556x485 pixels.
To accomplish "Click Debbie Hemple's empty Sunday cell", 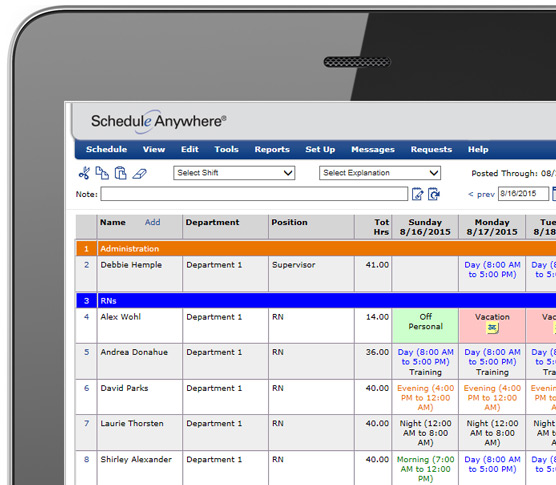I will click(x=425, y=274).
